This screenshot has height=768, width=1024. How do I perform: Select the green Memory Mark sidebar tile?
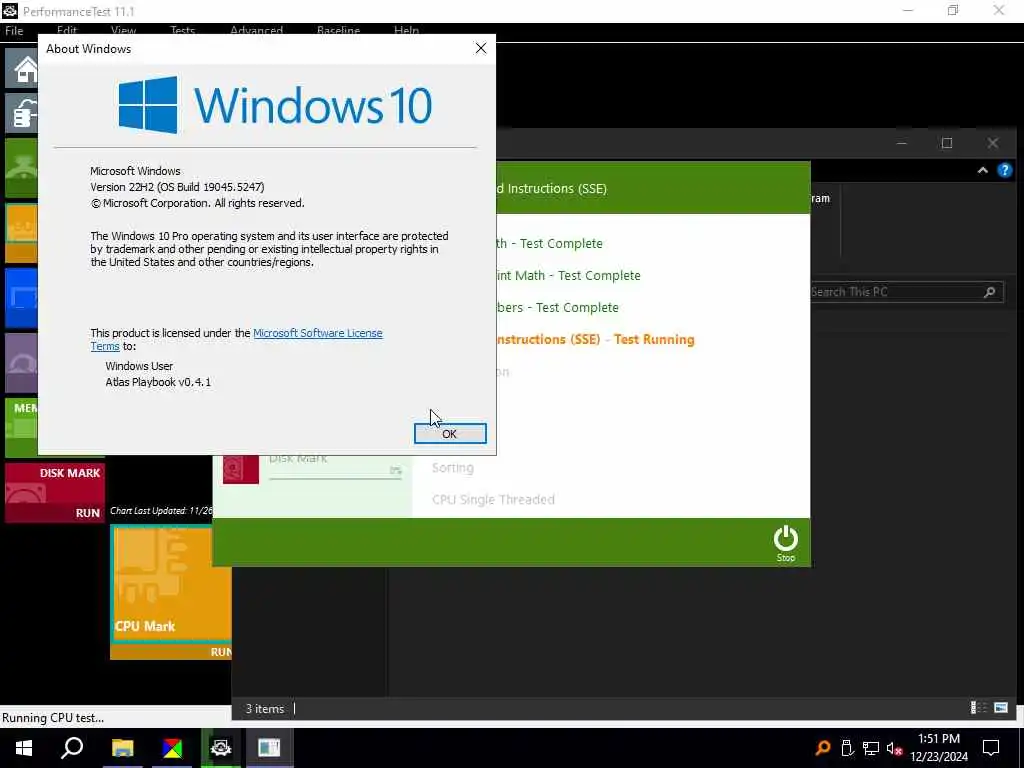pyautogui.click(x=22, y=427)
